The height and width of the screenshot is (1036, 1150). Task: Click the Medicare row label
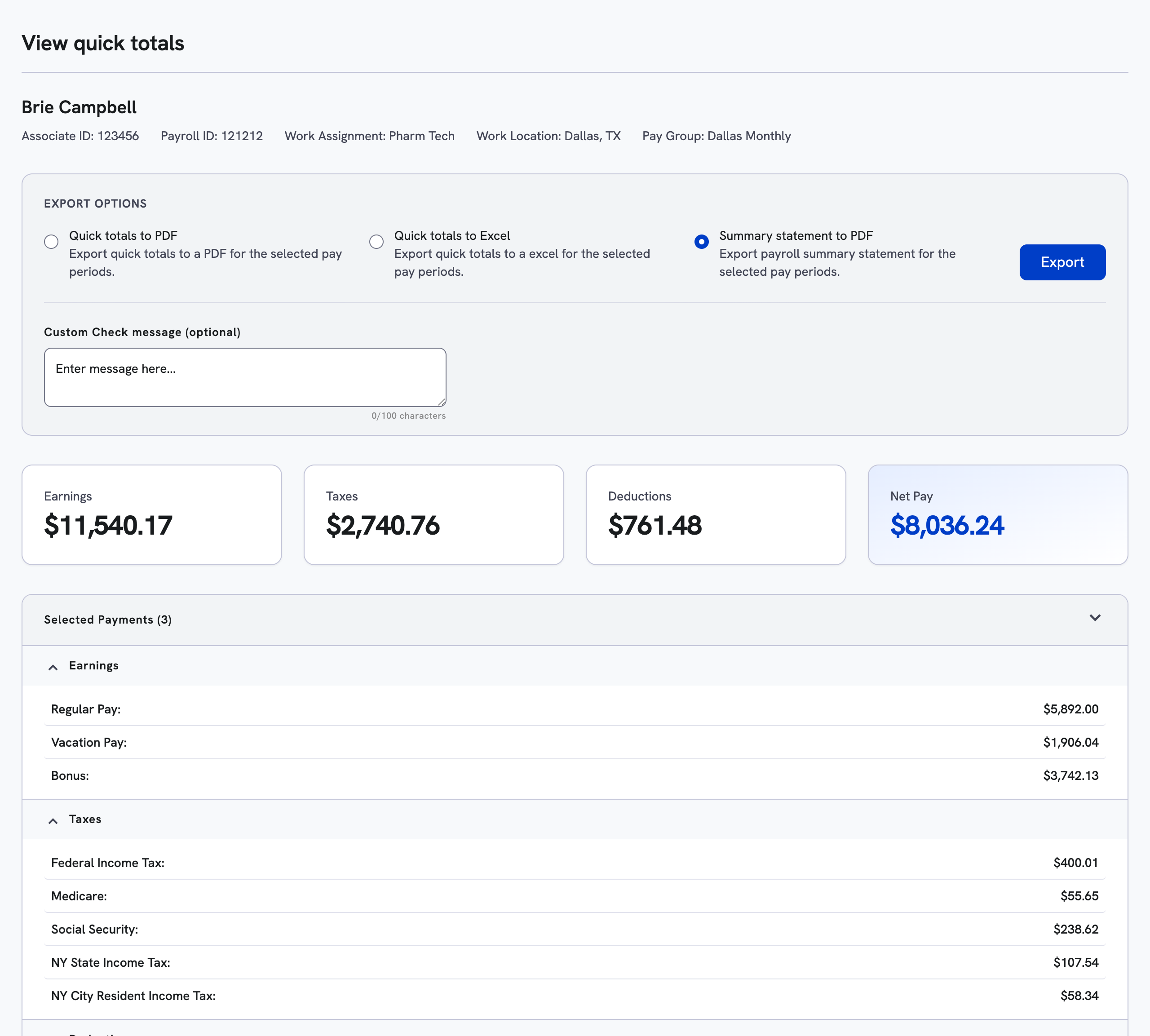(x=79, y=896)
